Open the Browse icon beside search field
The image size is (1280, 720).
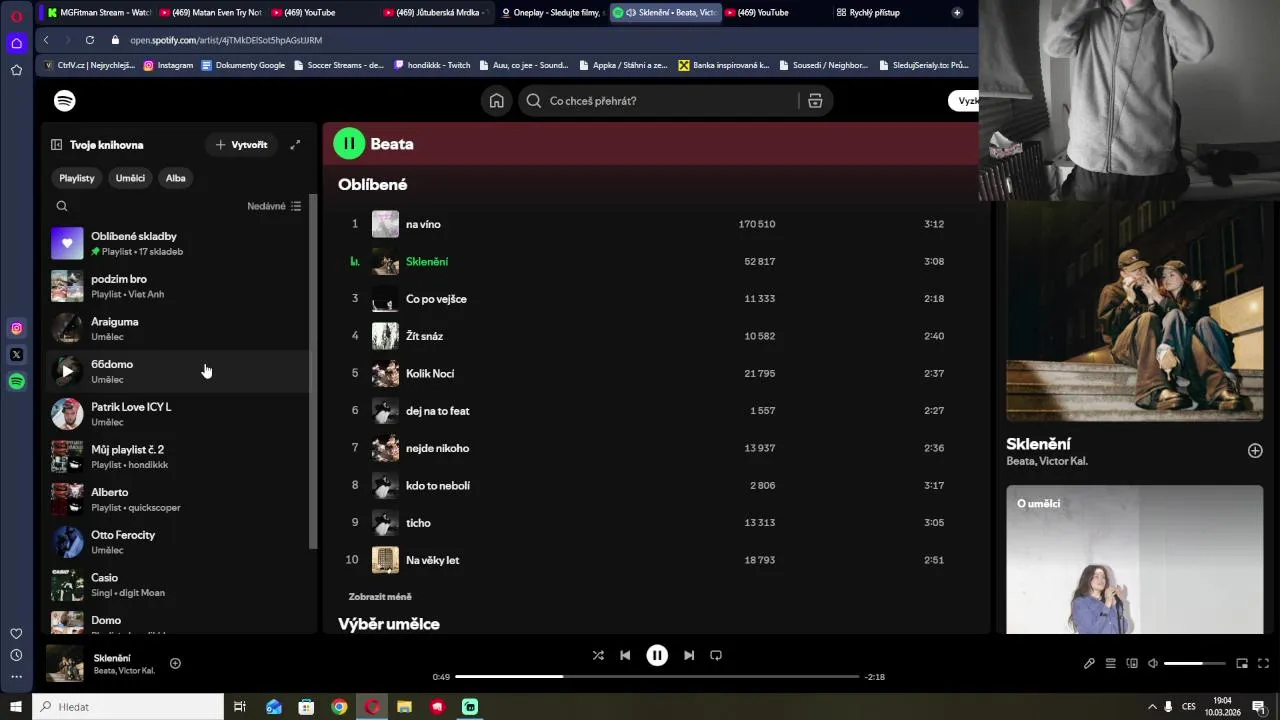(815, 101)
